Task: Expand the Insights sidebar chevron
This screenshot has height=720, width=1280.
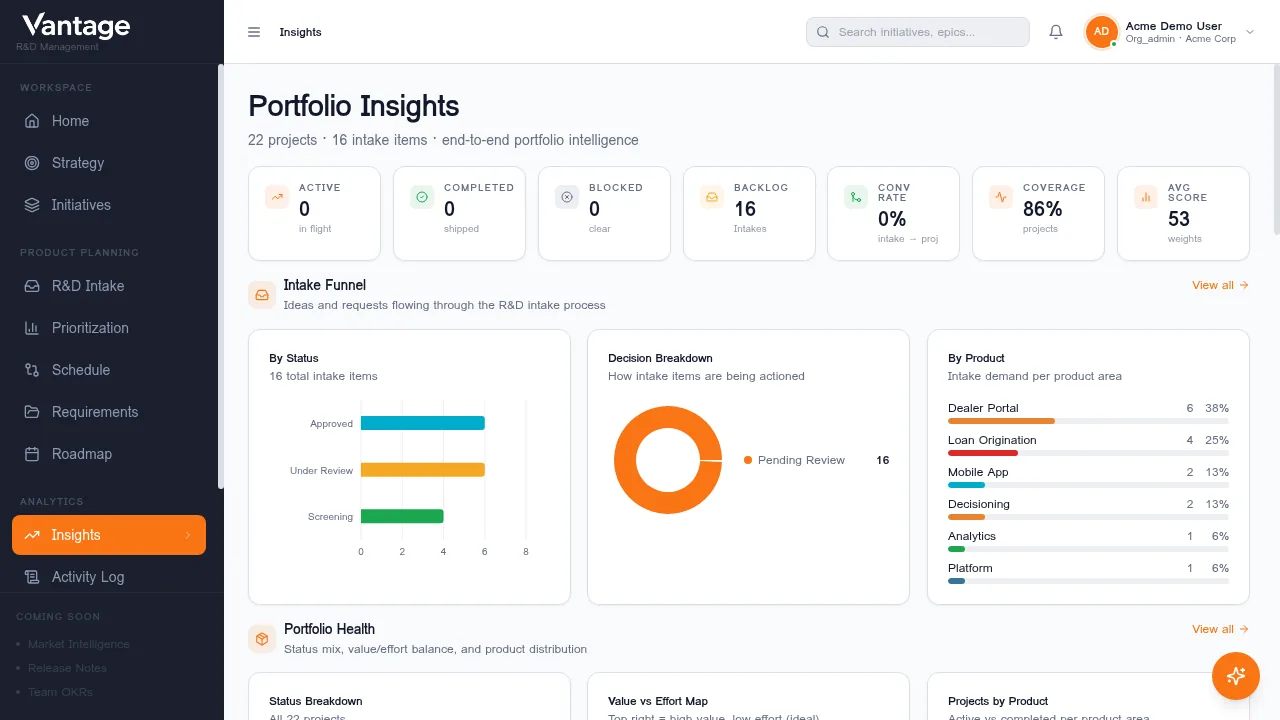Action: click(x=187, y=535)
